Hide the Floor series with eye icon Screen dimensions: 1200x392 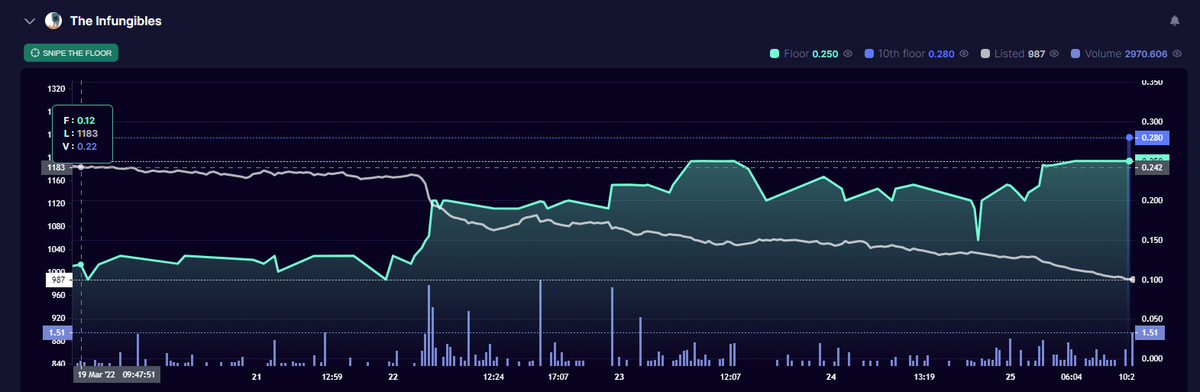tap(848, 53)
